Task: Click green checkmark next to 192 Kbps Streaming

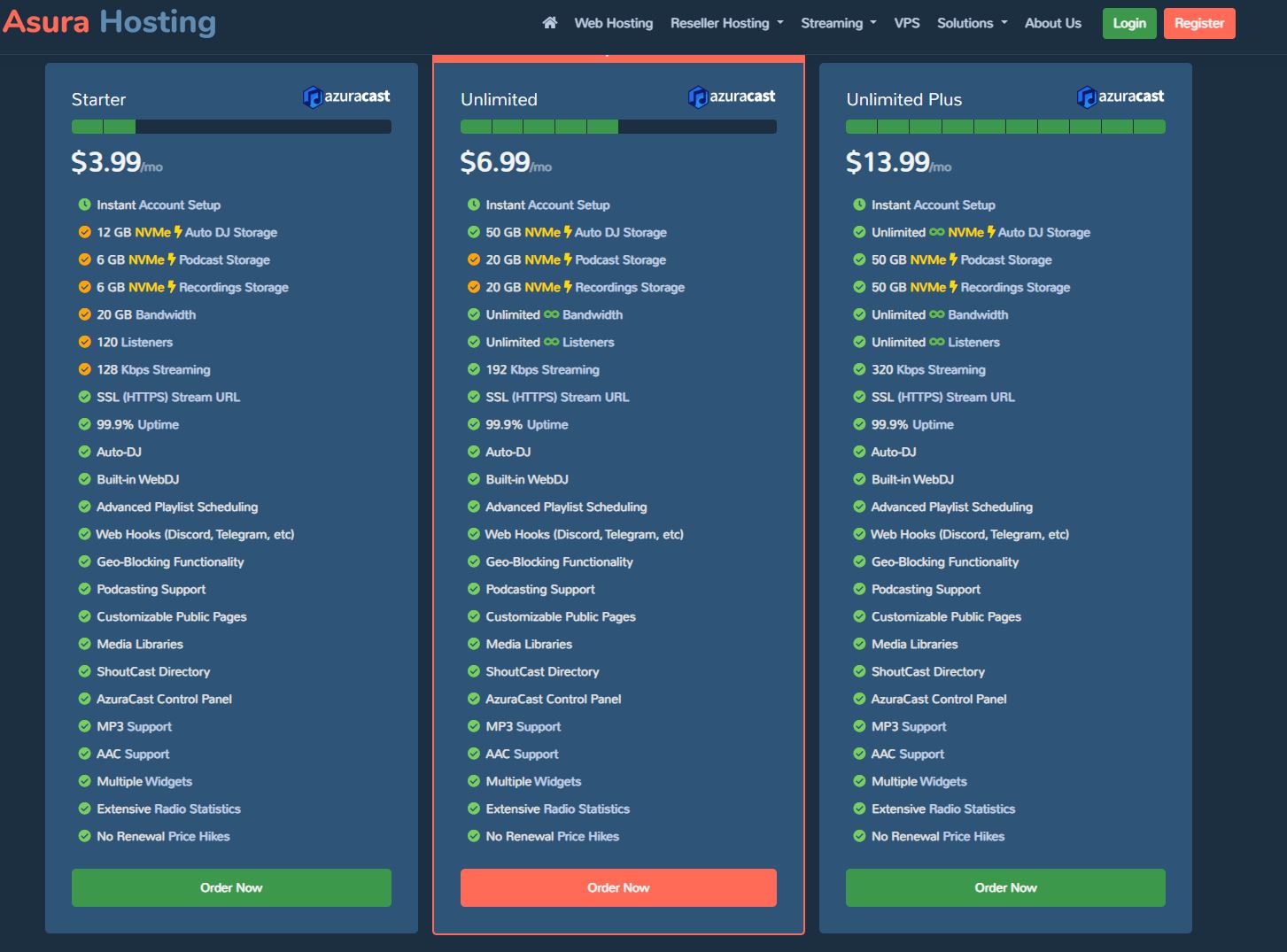Action: pyautogui.click(x=474, y=369)
